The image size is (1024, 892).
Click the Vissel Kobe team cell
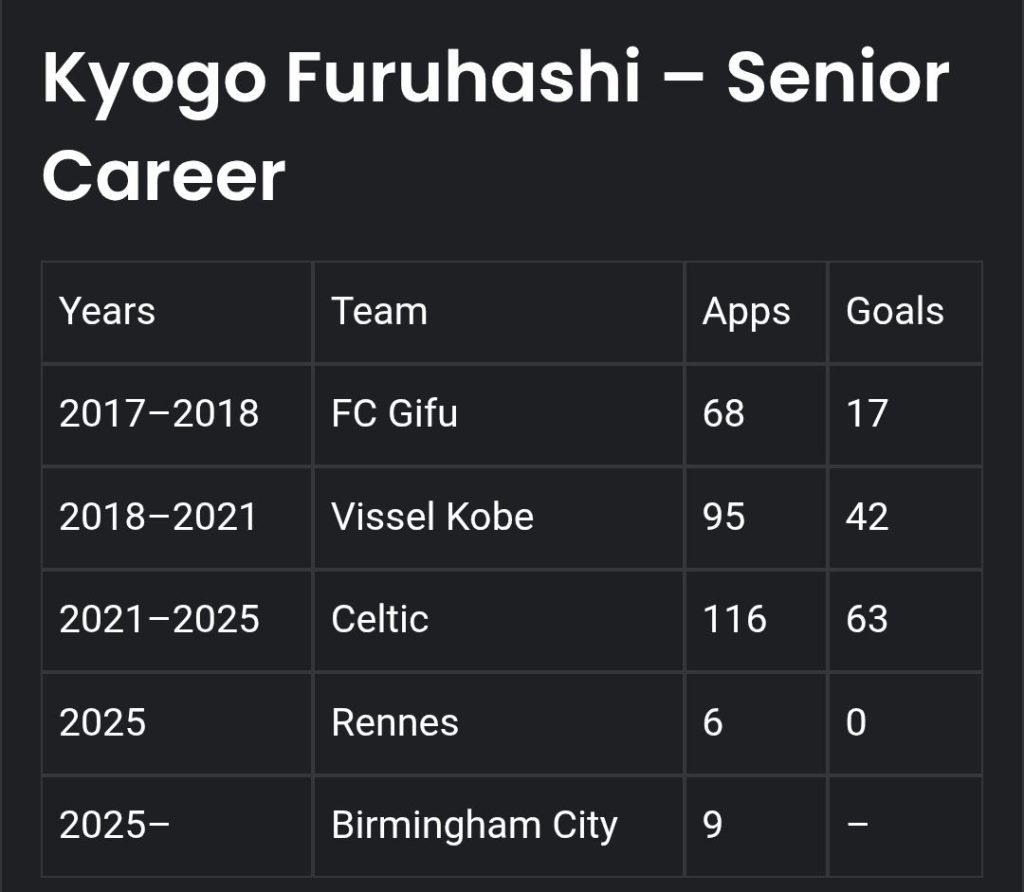pos(499,518)
